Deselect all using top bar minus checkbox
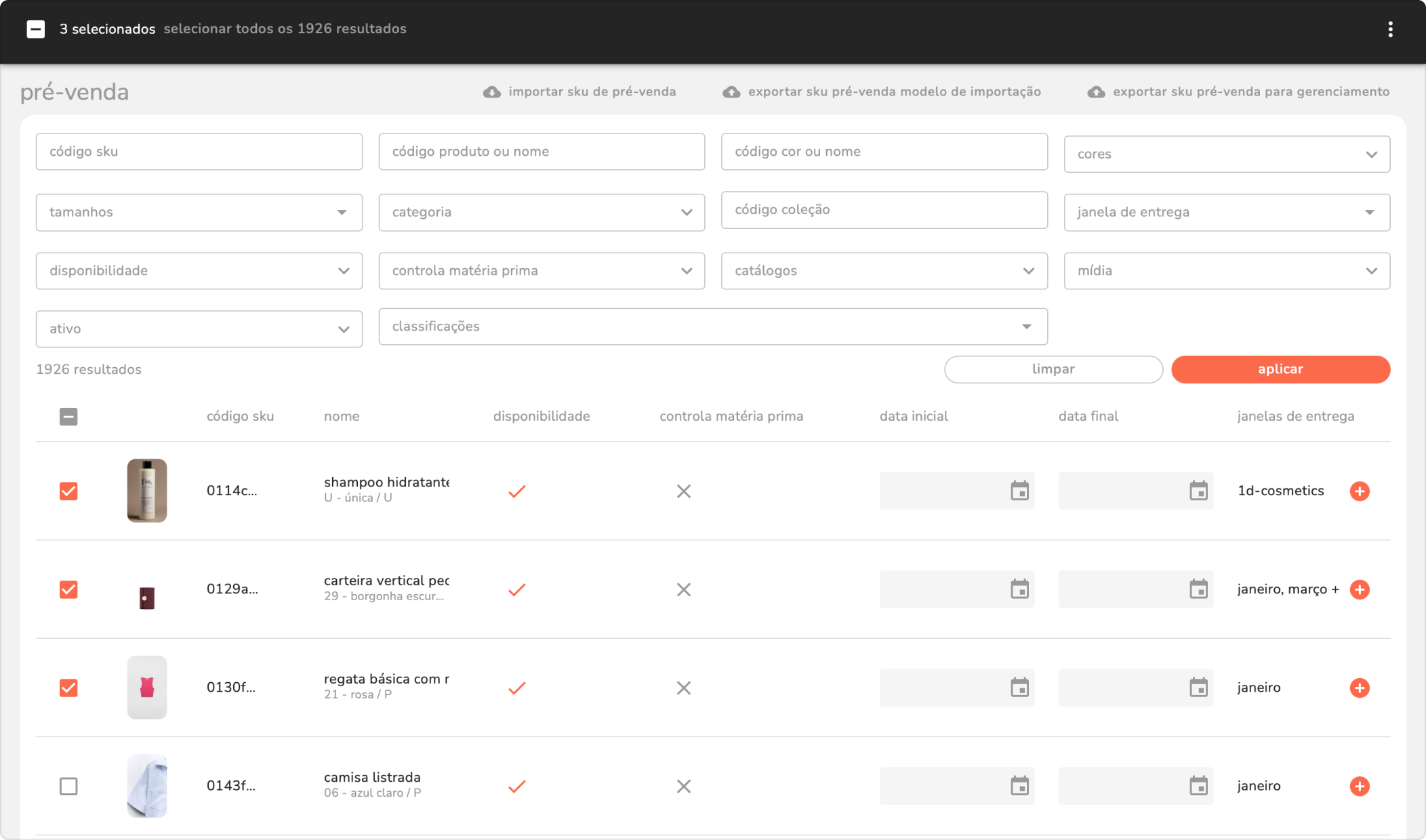Image resolution: width=1426 pixels, height=840 pixels. point(36,29)
